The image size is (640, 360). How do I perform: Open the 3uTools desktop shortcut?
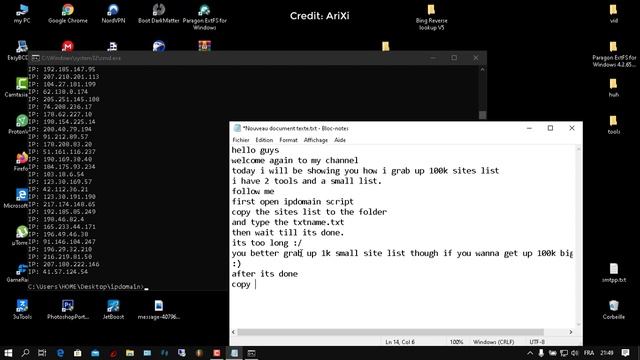coord(22,309)
